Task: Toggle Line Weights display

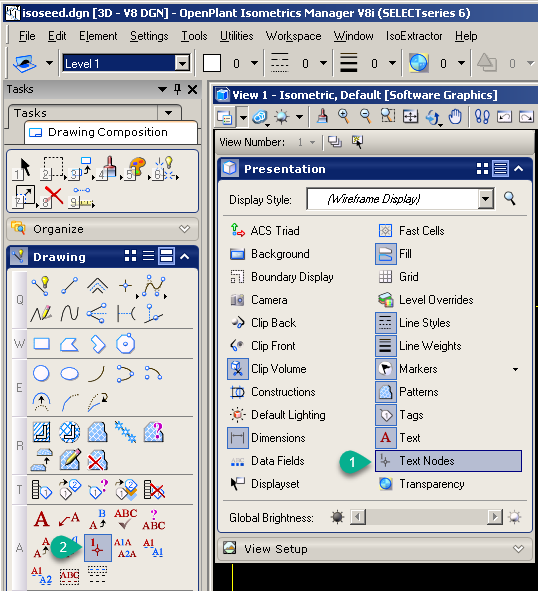Action: (x=418, y=346)
